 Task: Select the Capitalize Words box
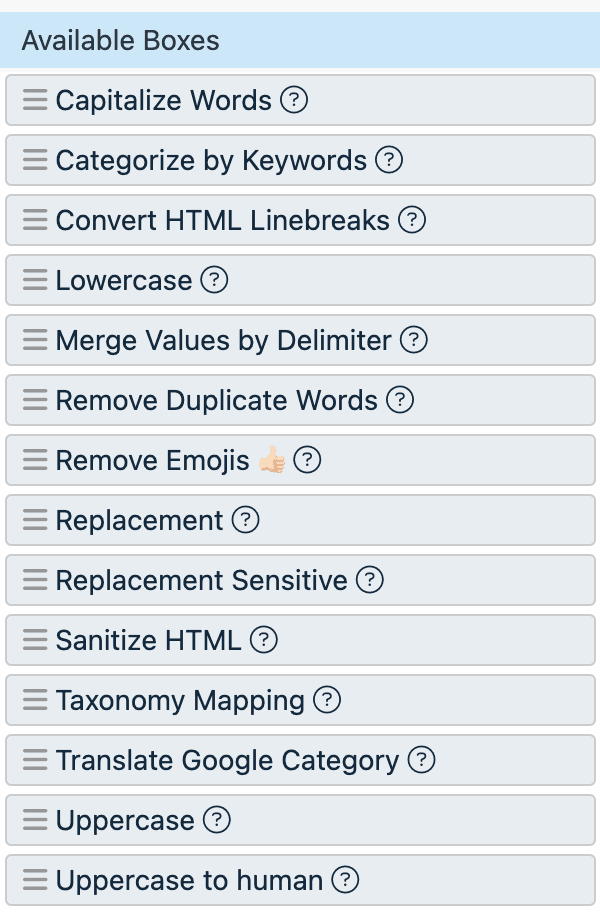(x=164, y=100)
